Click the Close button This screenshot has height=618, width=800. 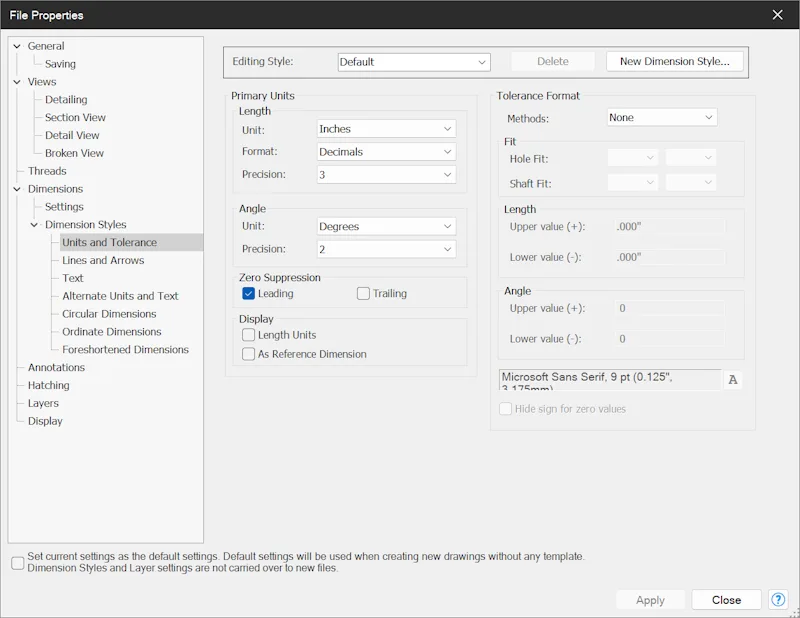coord(727,600)
